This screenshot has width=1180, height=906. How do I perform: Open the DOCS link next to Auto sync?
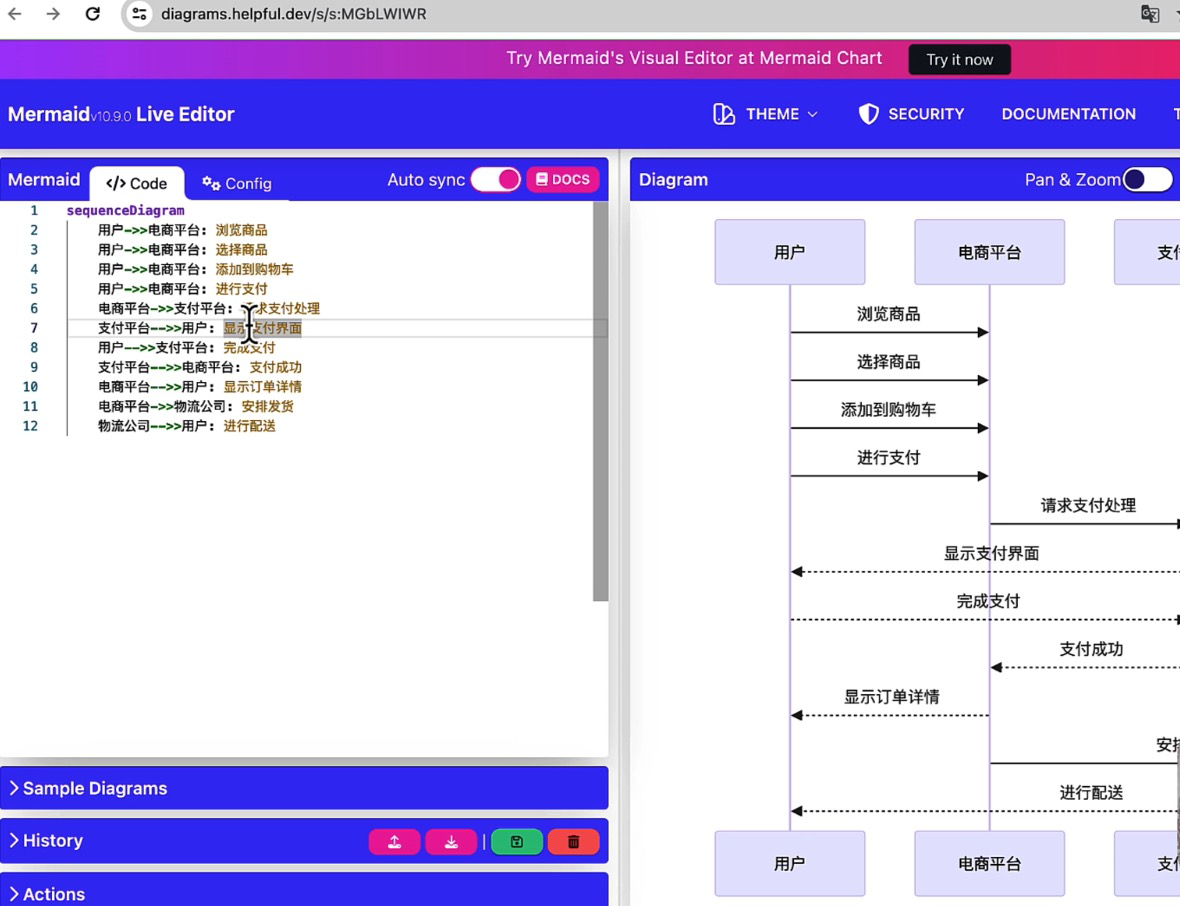click(562, 179)
